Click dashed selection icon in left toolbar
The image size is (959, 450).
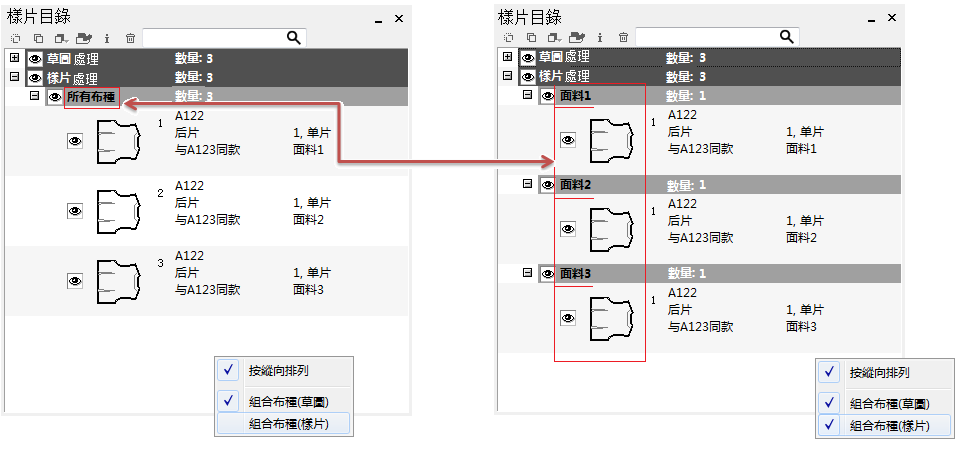tap(14, 38)
